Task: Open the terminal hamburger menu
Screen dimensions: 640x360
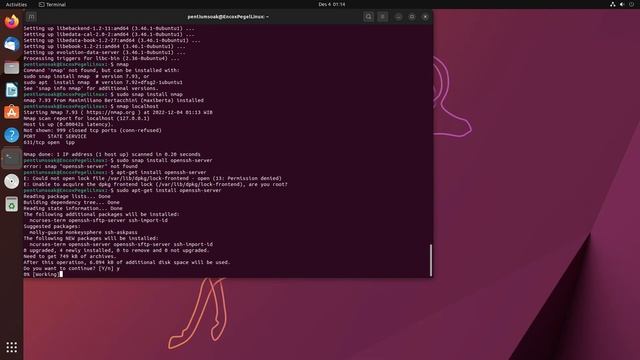Action: [x=382, y=17]
